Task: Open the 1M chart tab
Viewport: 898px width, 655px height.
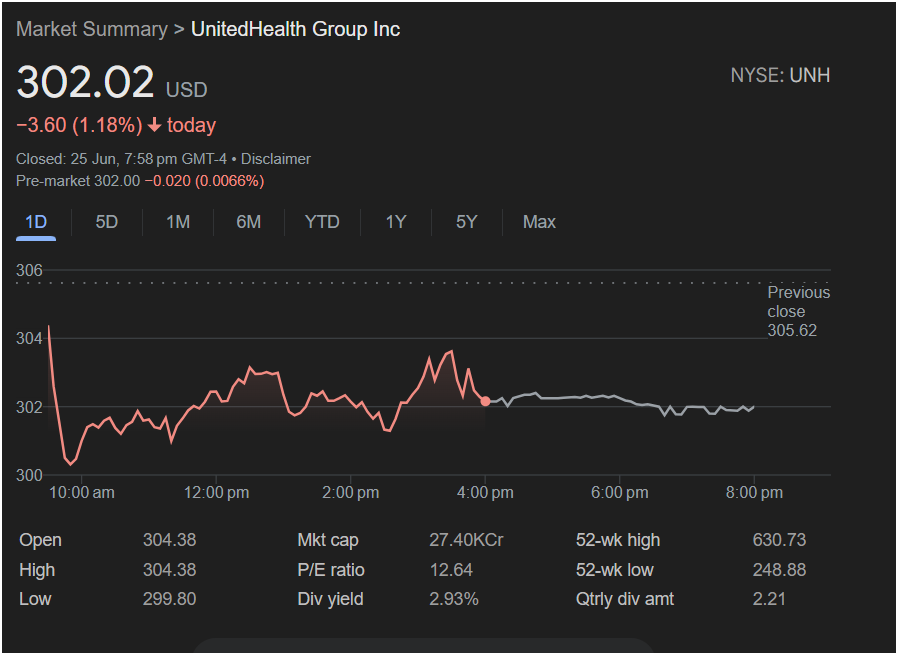Action: click(178, 222)
